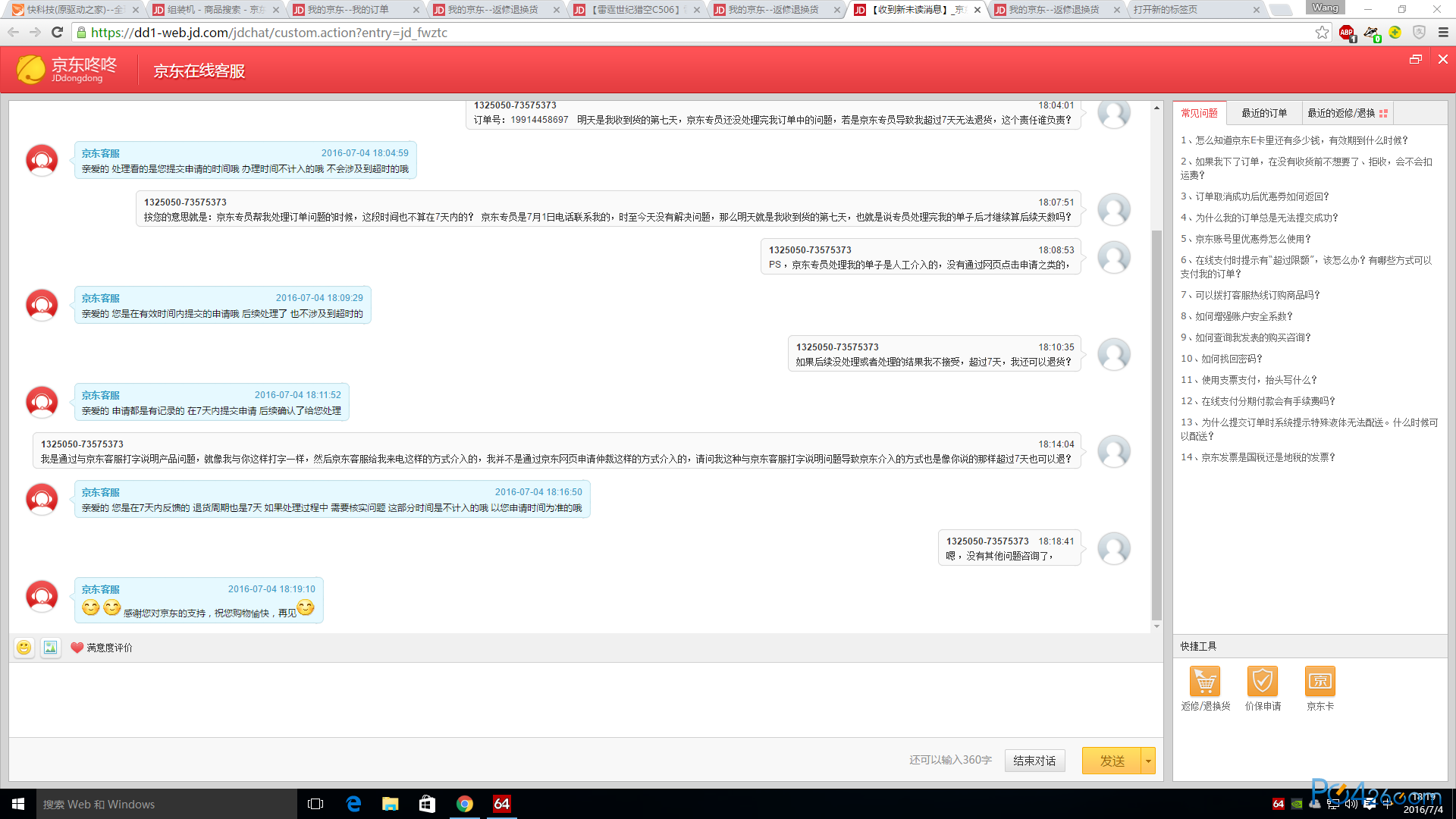The image size is (1456, 819).
Task: Click the chat scrollbar thumb
Action: (x=1156, y=425)
